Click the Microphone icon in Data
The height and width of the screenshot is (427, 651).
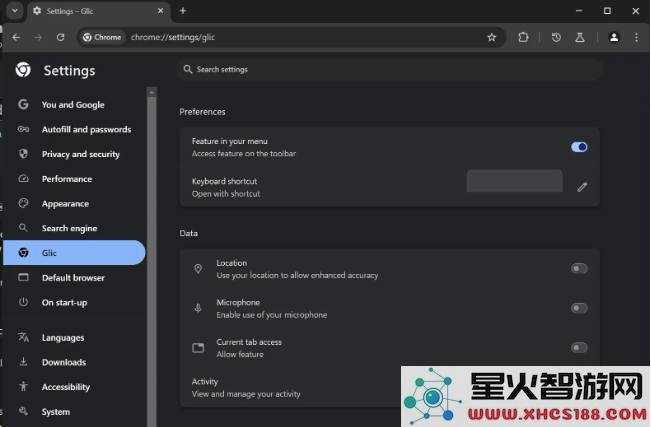click(198, 308)
